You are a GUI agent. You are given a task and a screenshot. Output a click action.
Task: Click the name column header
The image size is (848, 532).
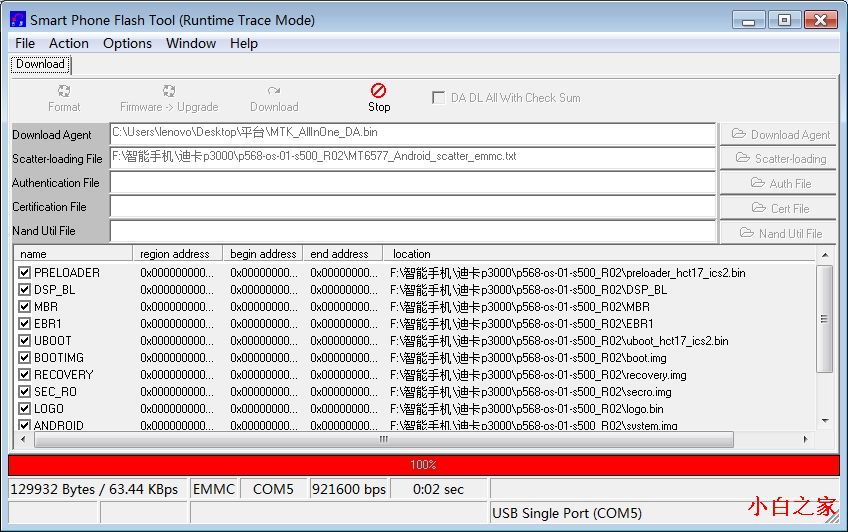pyautogui.click(x=73, y=254)
